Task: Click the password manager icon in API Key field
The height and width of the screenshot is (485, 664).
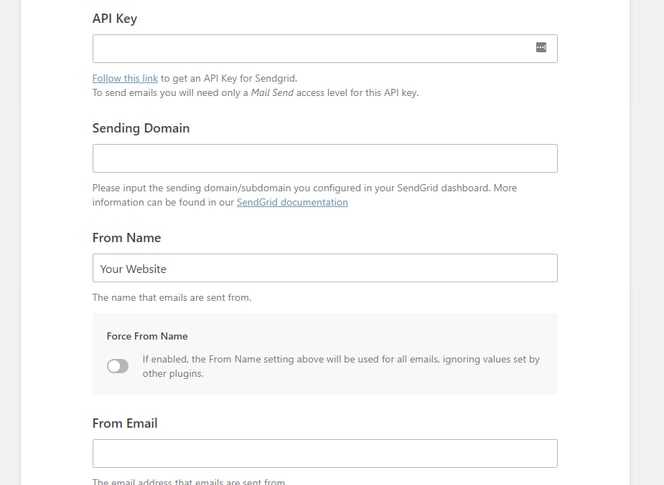Action: pyautogui.click(x=541, y=48)
